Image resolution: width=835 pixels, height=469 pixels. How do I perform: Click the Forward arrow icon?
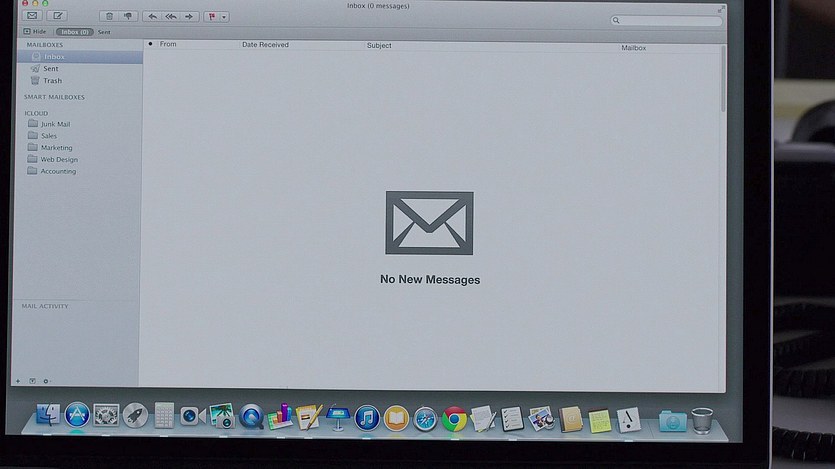tap(189, 16)
